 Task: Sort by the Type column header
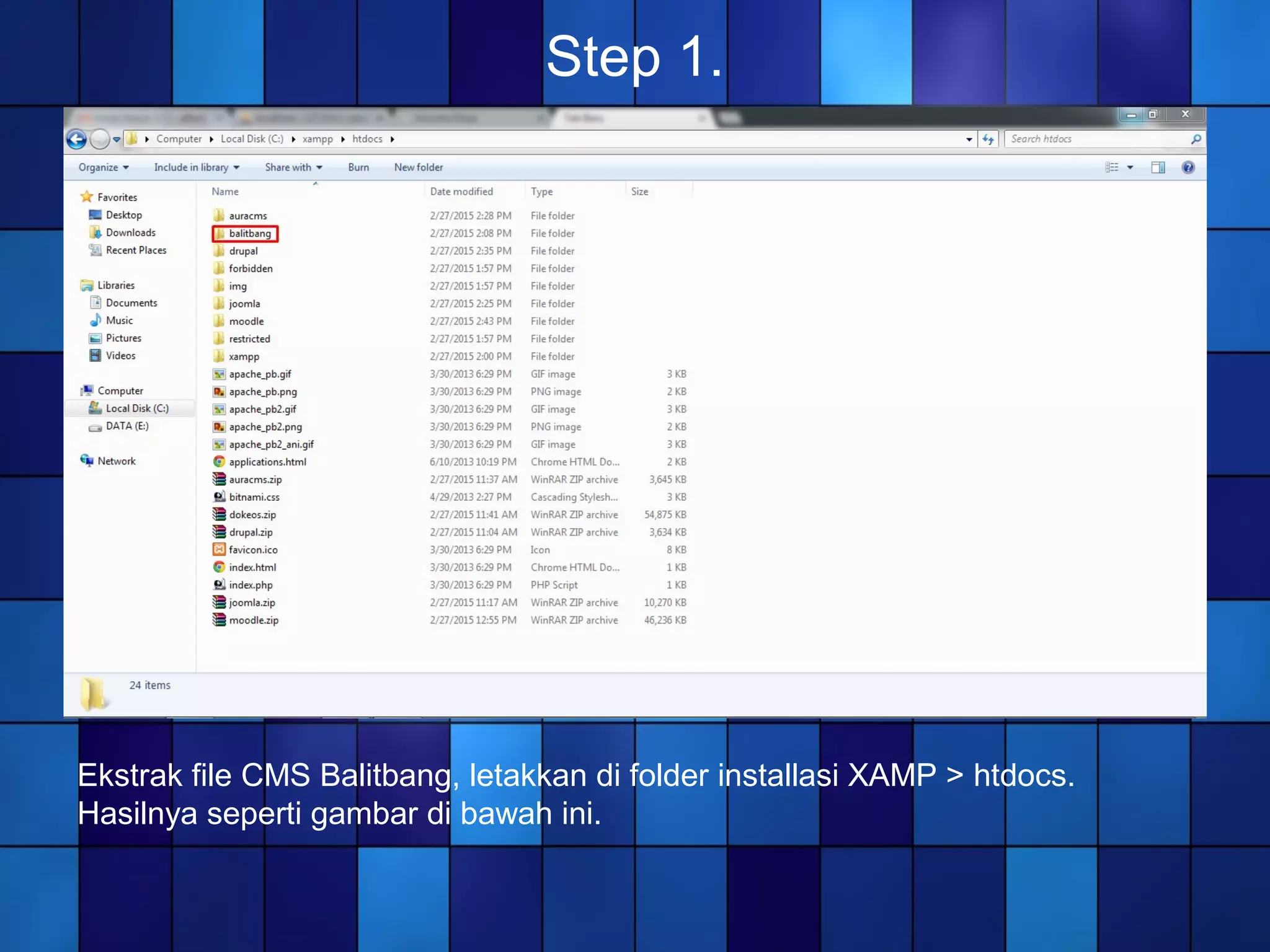coord(541,192)
